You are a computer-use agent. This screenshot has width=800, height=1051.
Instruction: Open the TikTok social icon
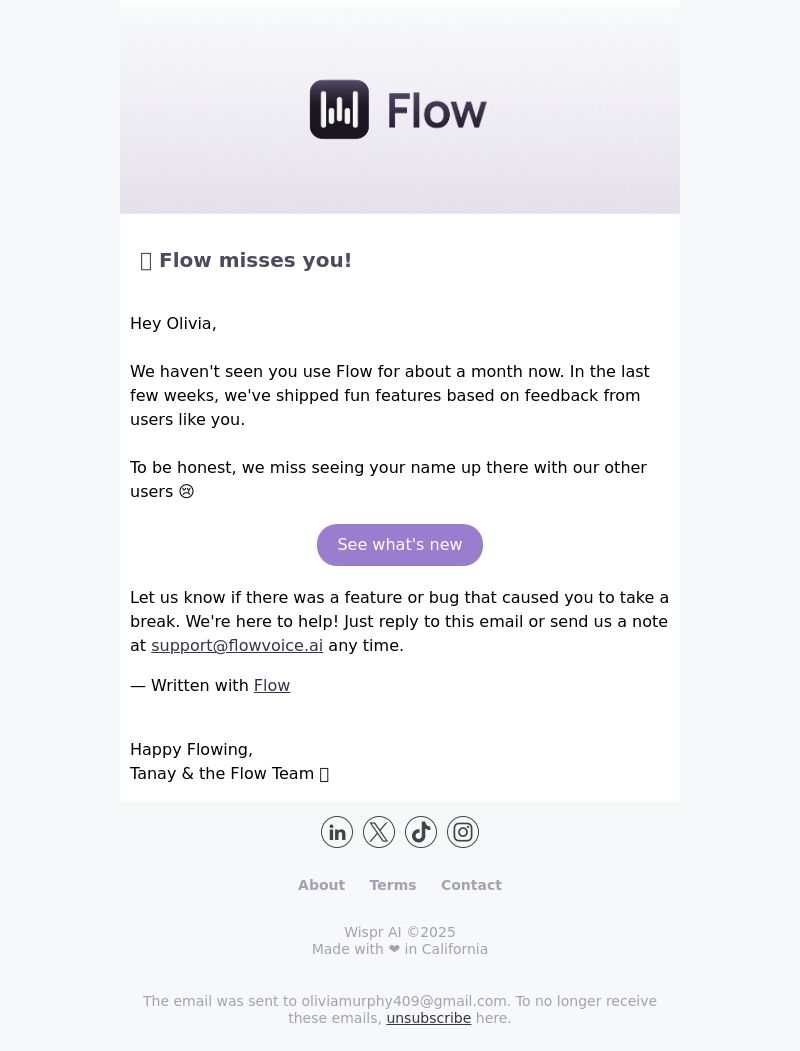[x=421, y=832]
